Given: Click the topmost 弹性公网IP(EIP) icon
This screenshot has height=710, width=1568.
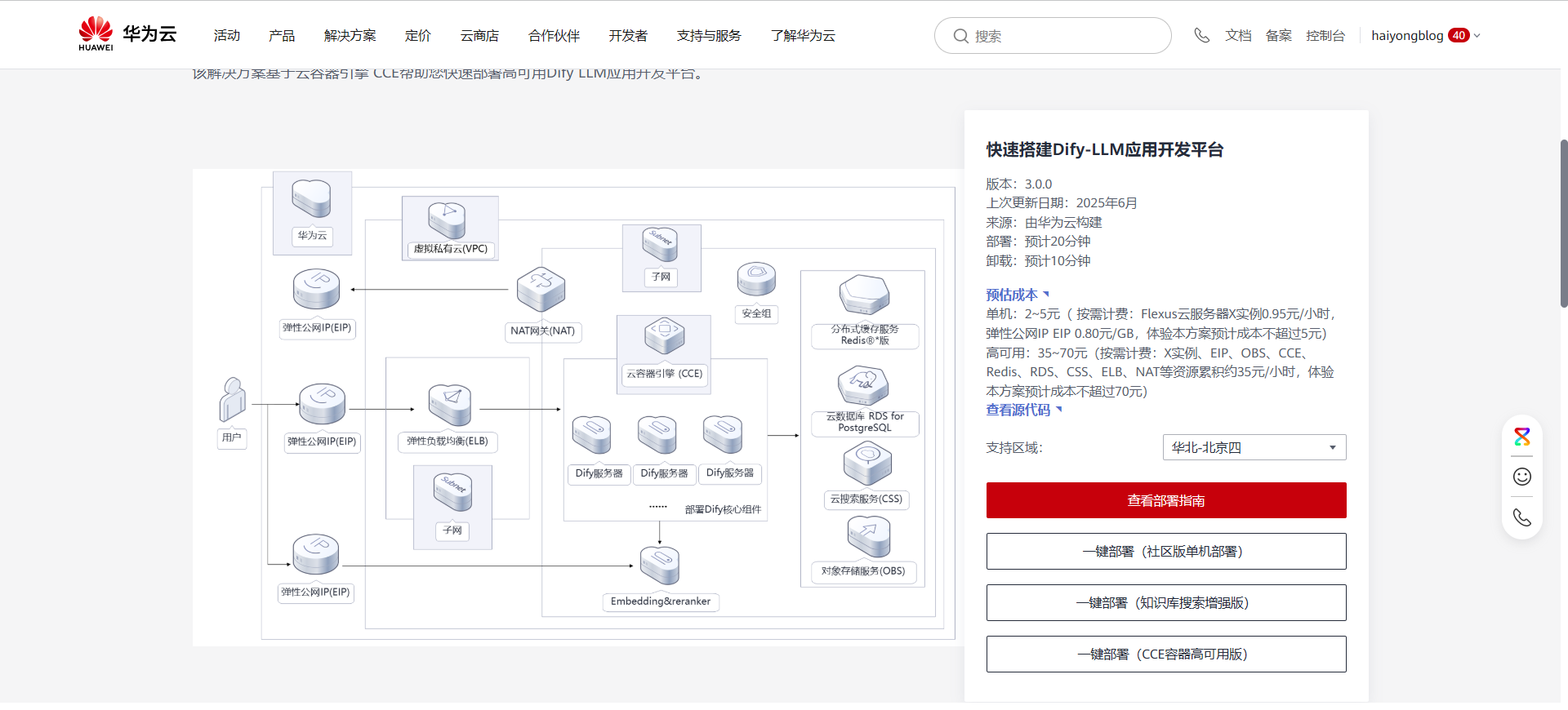Looking at the screenshot, I should coord(316,289).
